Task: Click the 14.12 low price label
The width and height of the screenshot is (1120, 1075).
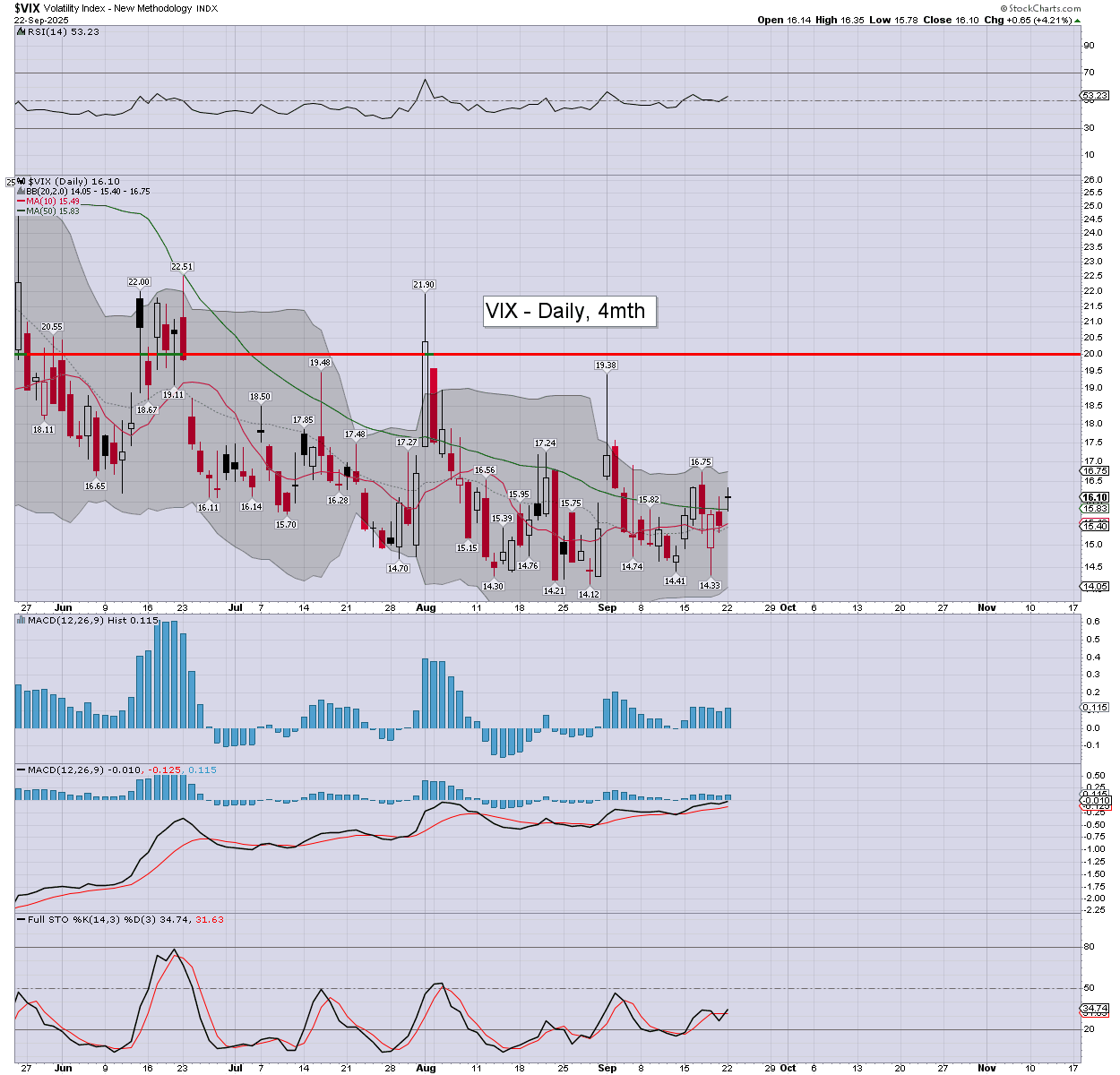Action: pos(589,594)
